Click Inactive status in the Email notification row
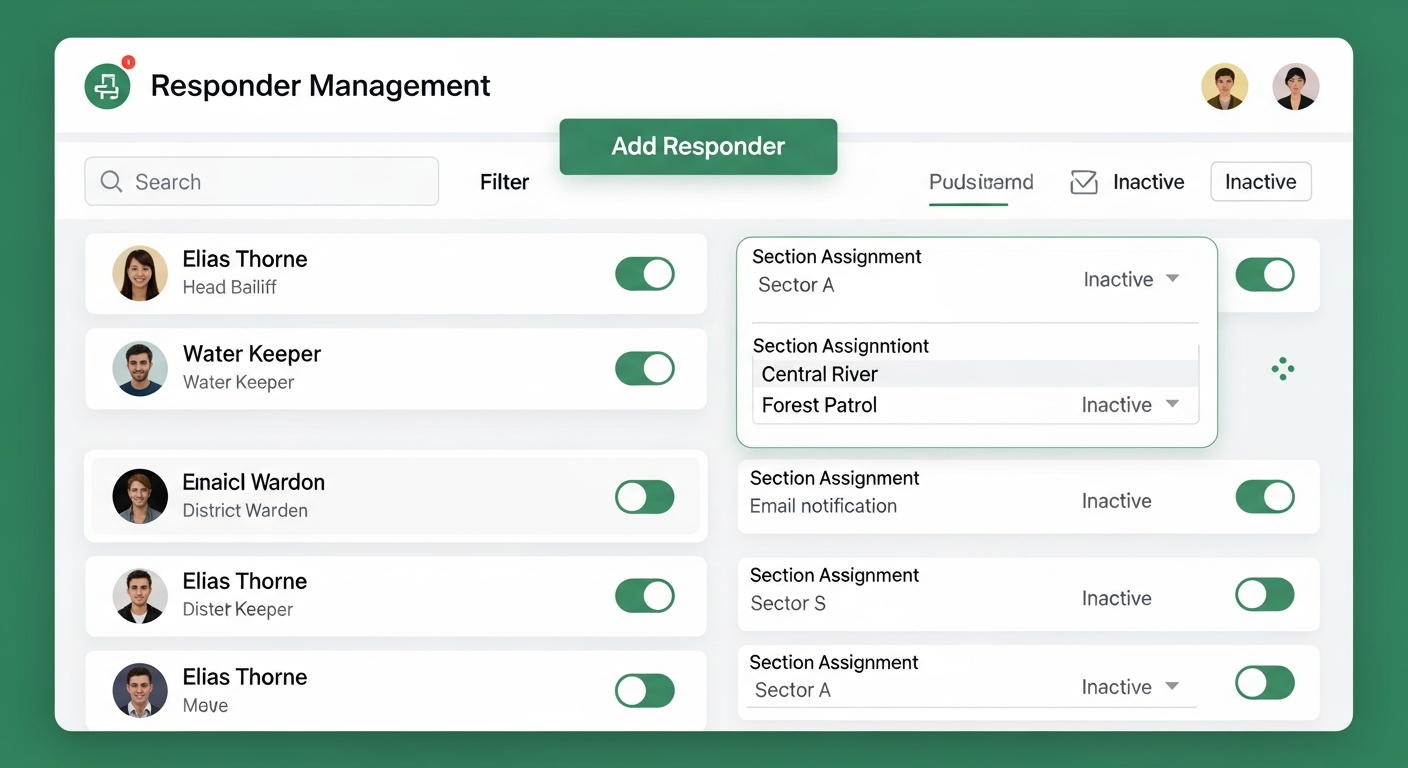Viewport: 1408px width, 768px height. tap(1116, 501)
